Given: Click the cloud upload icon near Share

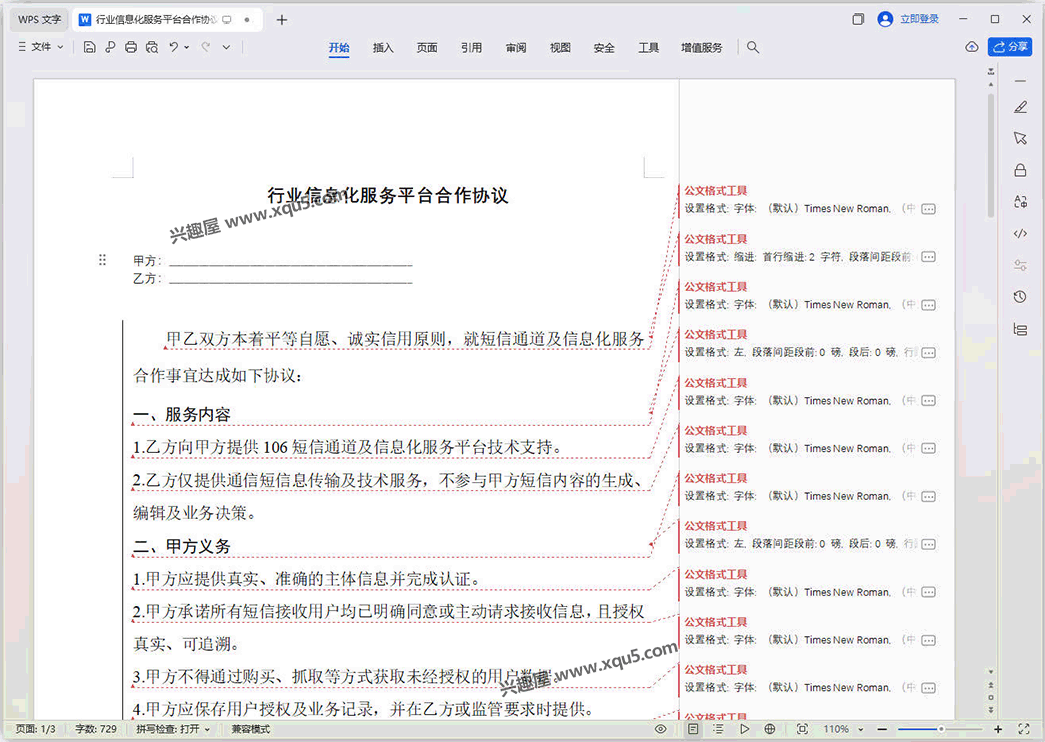Looking at the screenshot, I should [972, 47].
